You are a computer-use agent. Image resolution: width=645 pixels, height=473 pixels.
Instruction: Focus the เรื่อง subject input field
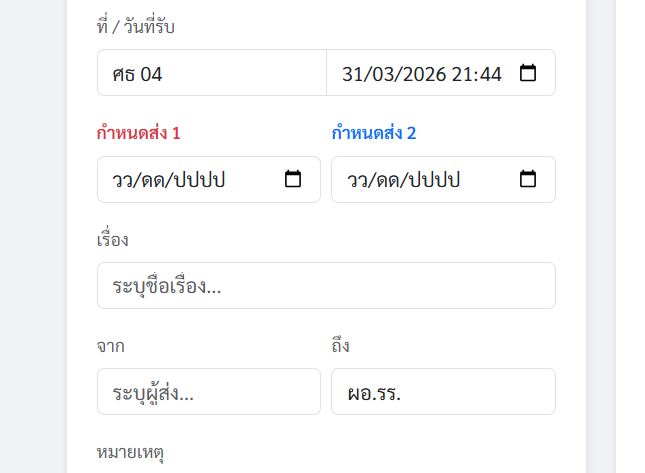(326, 286)
